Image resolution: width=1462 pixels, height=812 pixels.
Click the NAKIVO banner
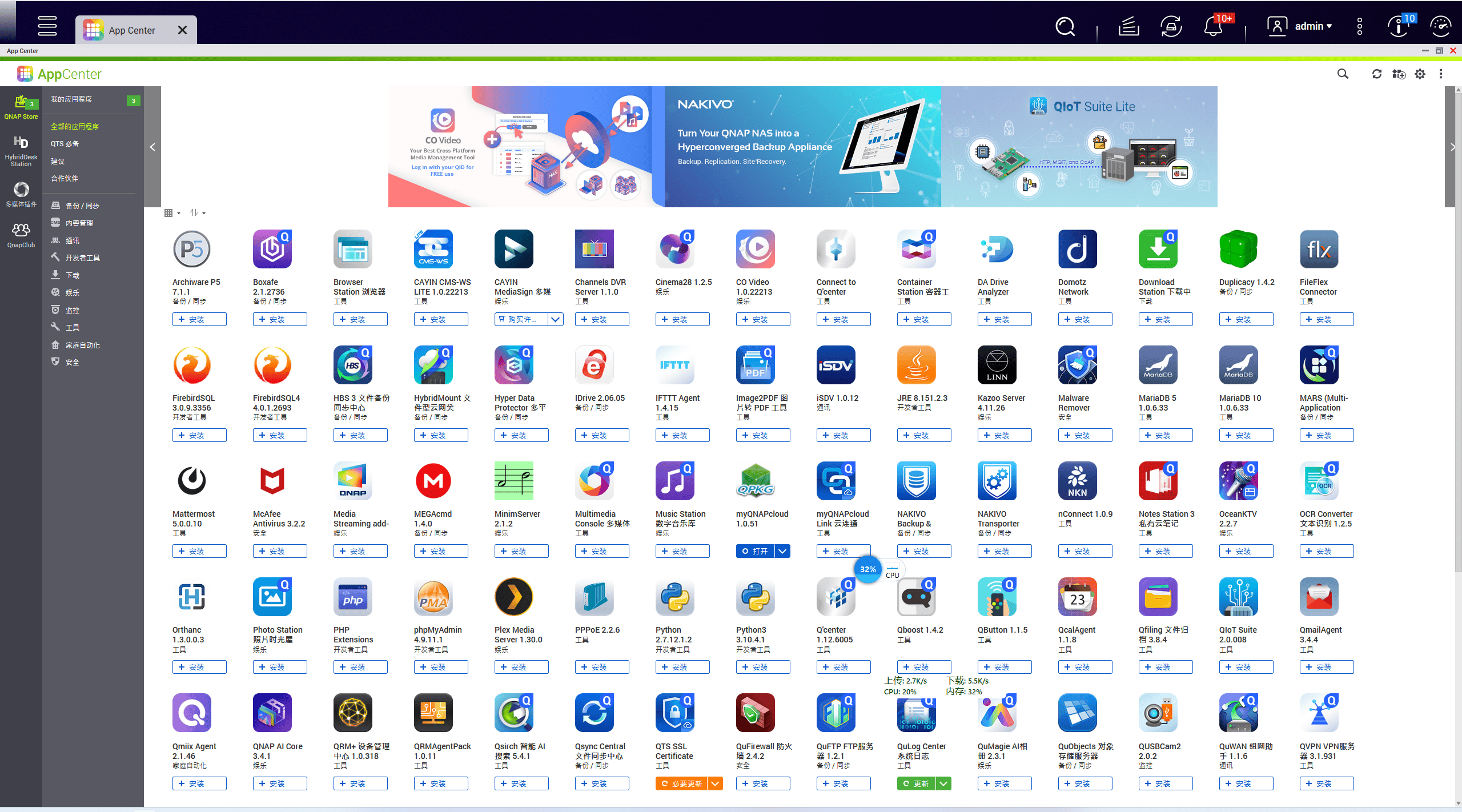pyautogui.click(x=802, y=147)
